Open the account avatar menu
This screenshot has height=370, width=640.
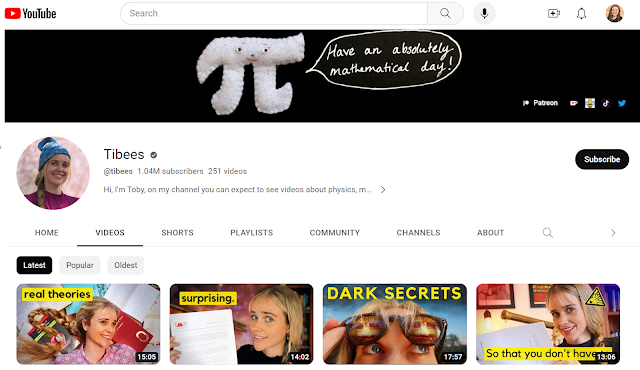click(614, 13)
